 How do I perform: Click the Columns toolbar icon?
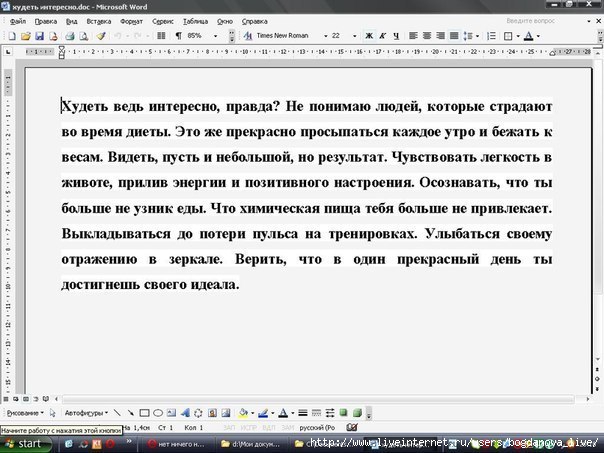point(161,36)
